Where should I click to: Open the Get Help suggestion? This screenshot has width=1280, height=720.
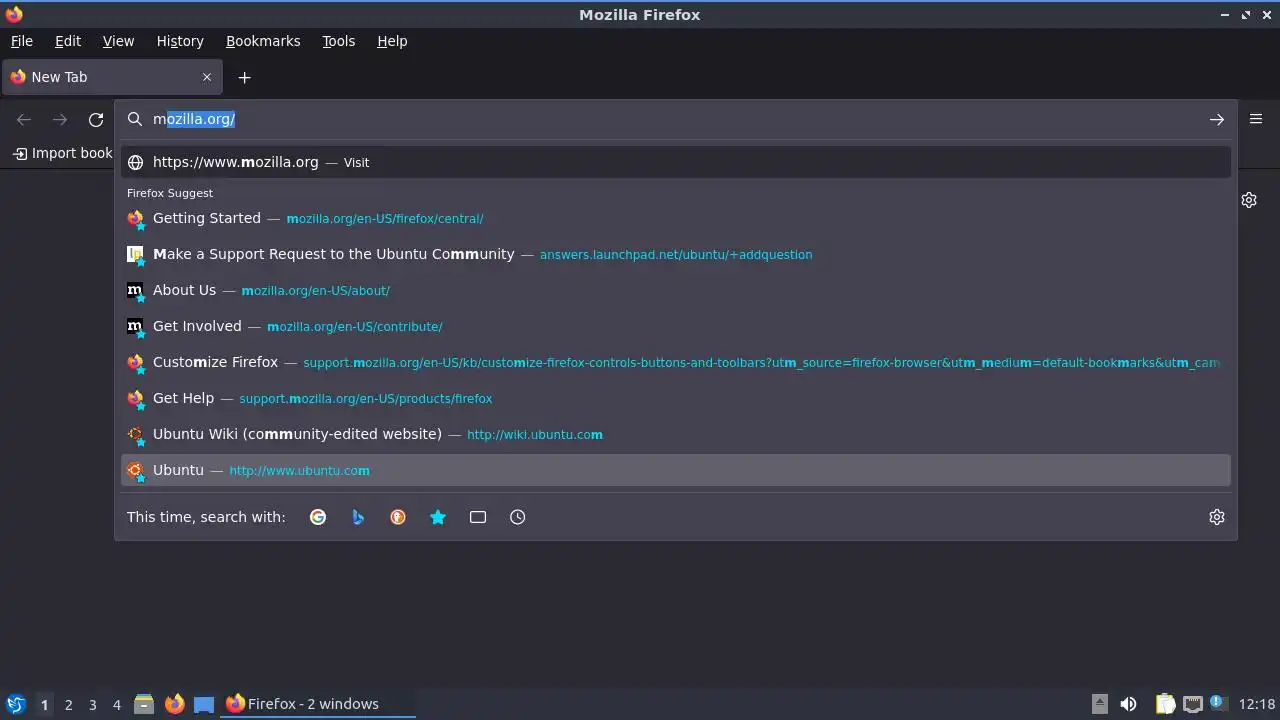[x=676, y=398]
